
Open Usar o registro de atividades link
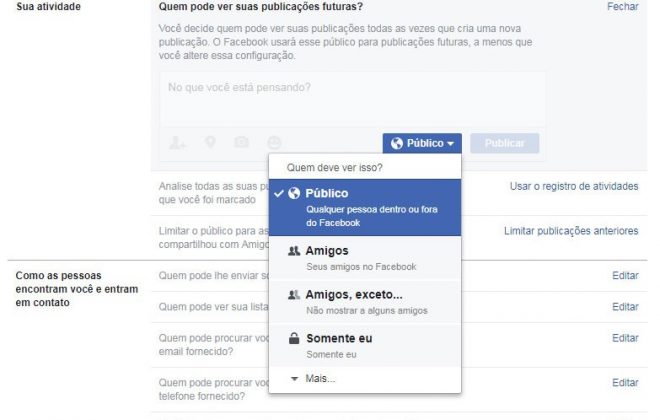click(x=574, y=186)
